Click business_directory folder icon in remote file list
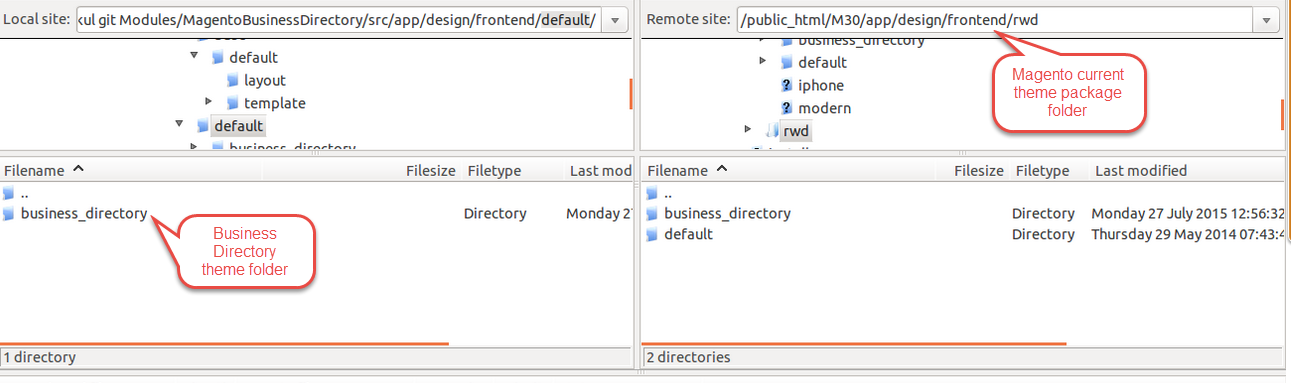This screenshot has height=383, width=1291. point(653,213)
